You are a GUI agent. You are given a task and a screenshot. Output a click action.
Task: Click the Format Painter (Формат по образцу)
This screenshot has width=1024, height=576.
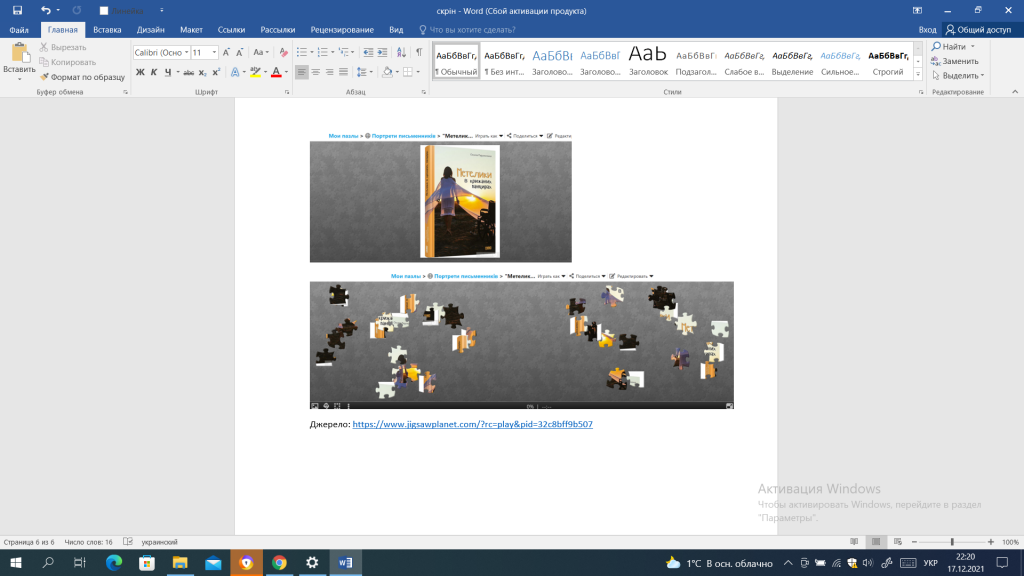coord(82,76)
